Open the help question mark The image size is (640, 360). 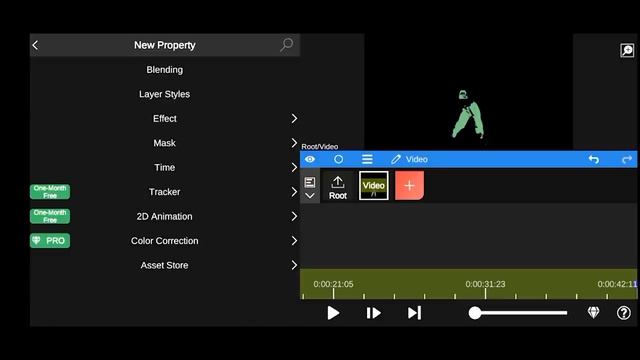coord(624,313)
